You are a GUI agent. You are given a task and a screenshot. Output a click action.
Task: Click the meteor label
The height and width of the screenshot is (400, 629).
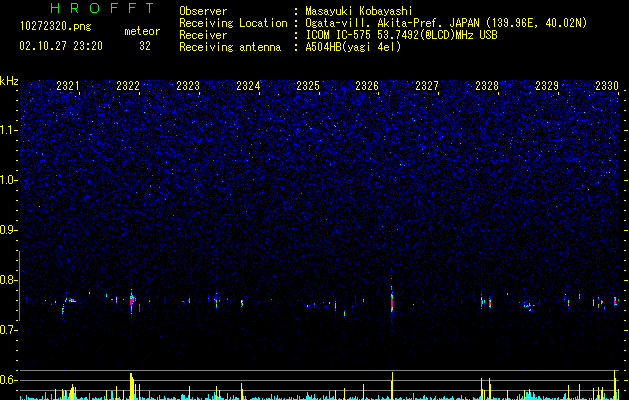(142, 31)
